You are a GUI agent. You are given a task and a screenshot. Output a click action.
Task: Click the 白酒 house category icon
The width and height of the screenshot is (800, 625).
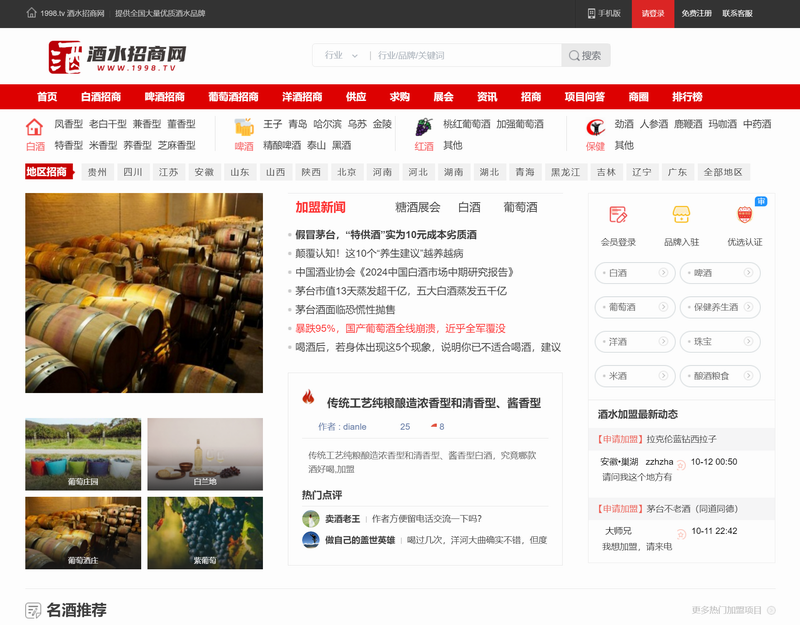34,127
